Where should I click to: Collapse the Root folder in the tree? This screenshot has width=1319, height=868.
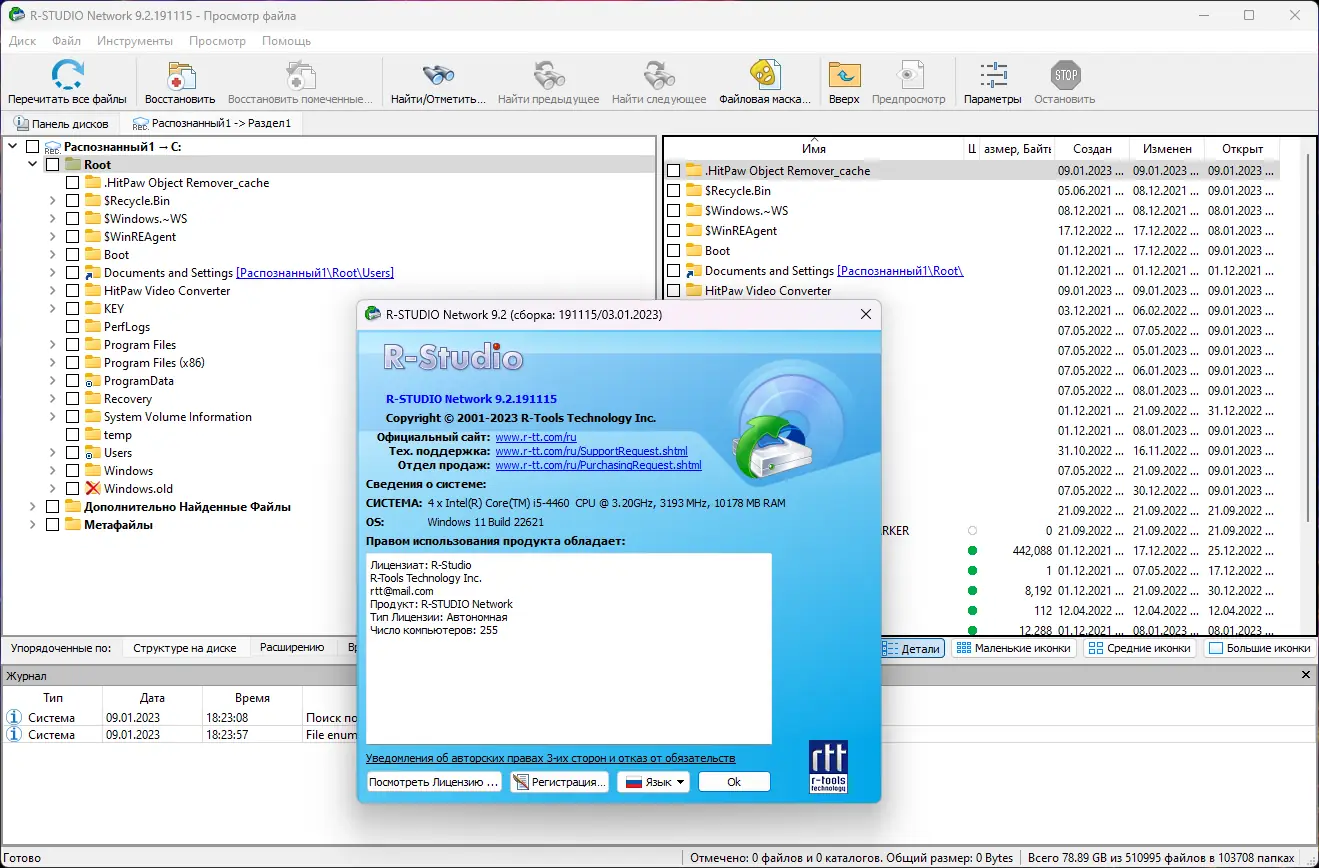pyautogui.click(x=32, y=164)
